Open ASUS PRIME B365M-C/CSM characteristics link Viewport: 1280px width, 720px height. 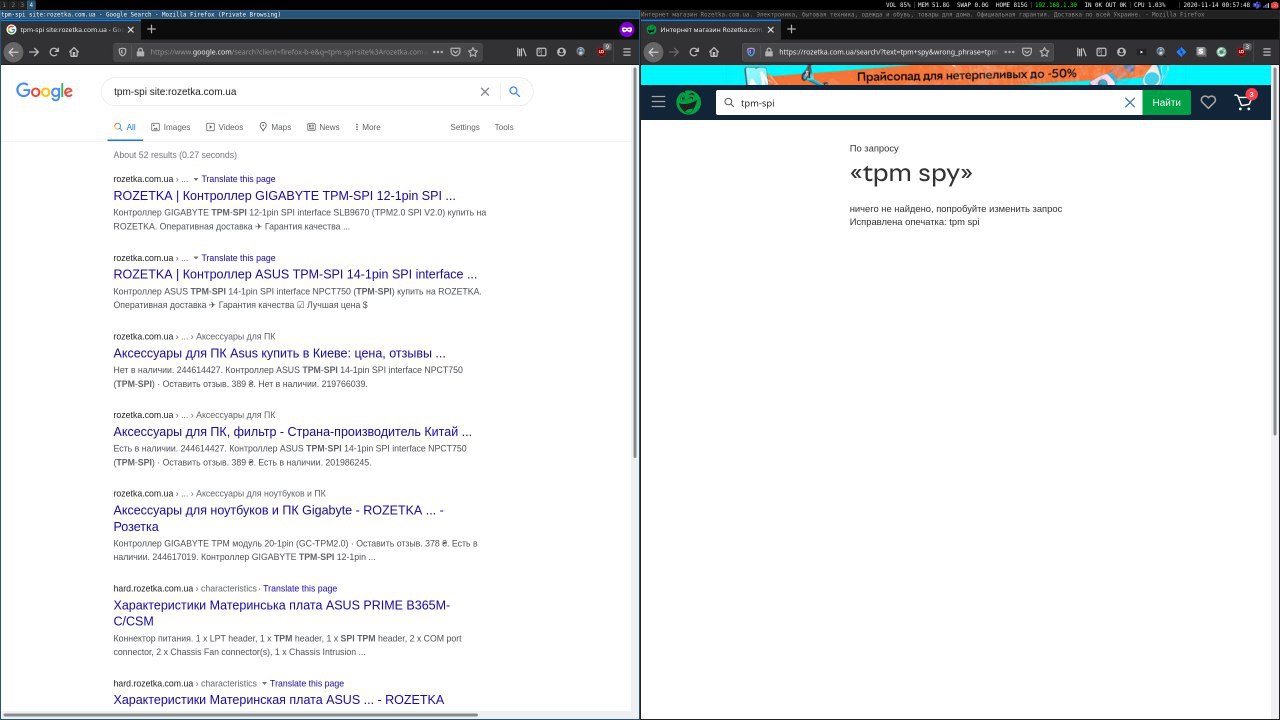[x=281, y=613]
